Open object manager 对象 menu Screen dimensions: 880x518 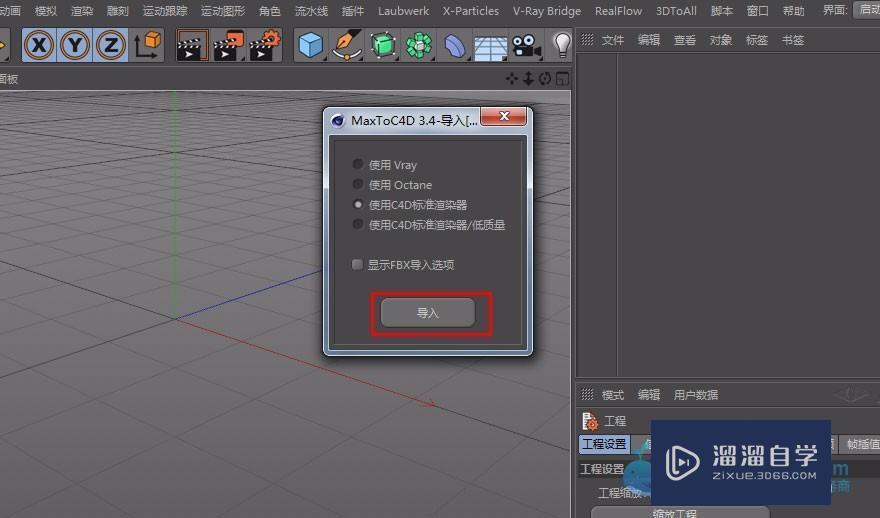[721, 40]
